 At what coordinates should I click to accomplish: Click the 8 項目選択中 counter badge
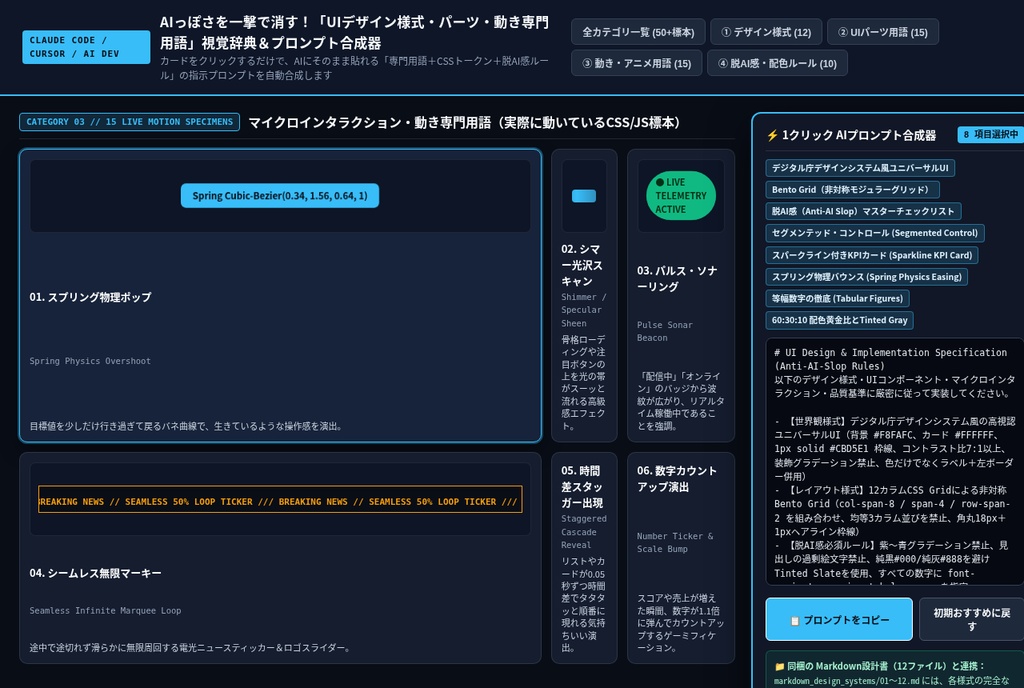click(x=990, y=134)
